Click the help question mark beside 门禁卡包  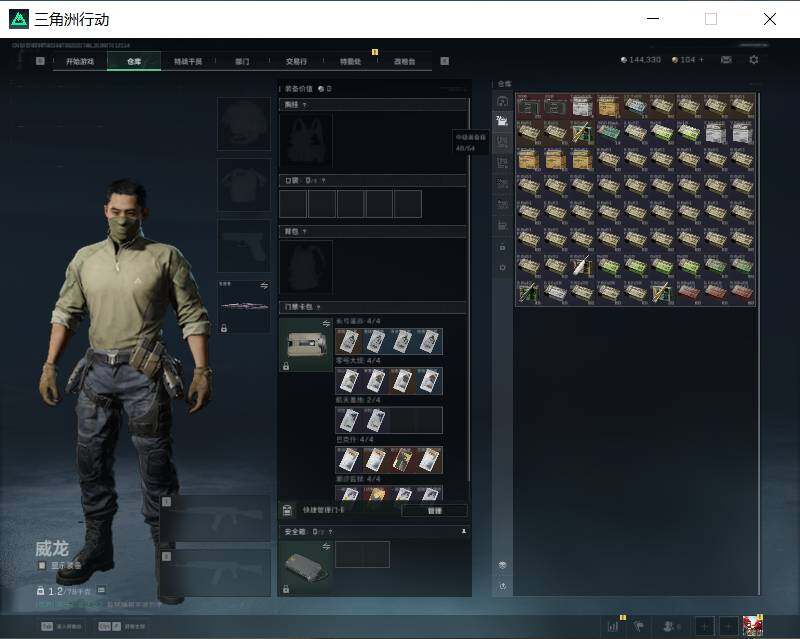(318, 307)
